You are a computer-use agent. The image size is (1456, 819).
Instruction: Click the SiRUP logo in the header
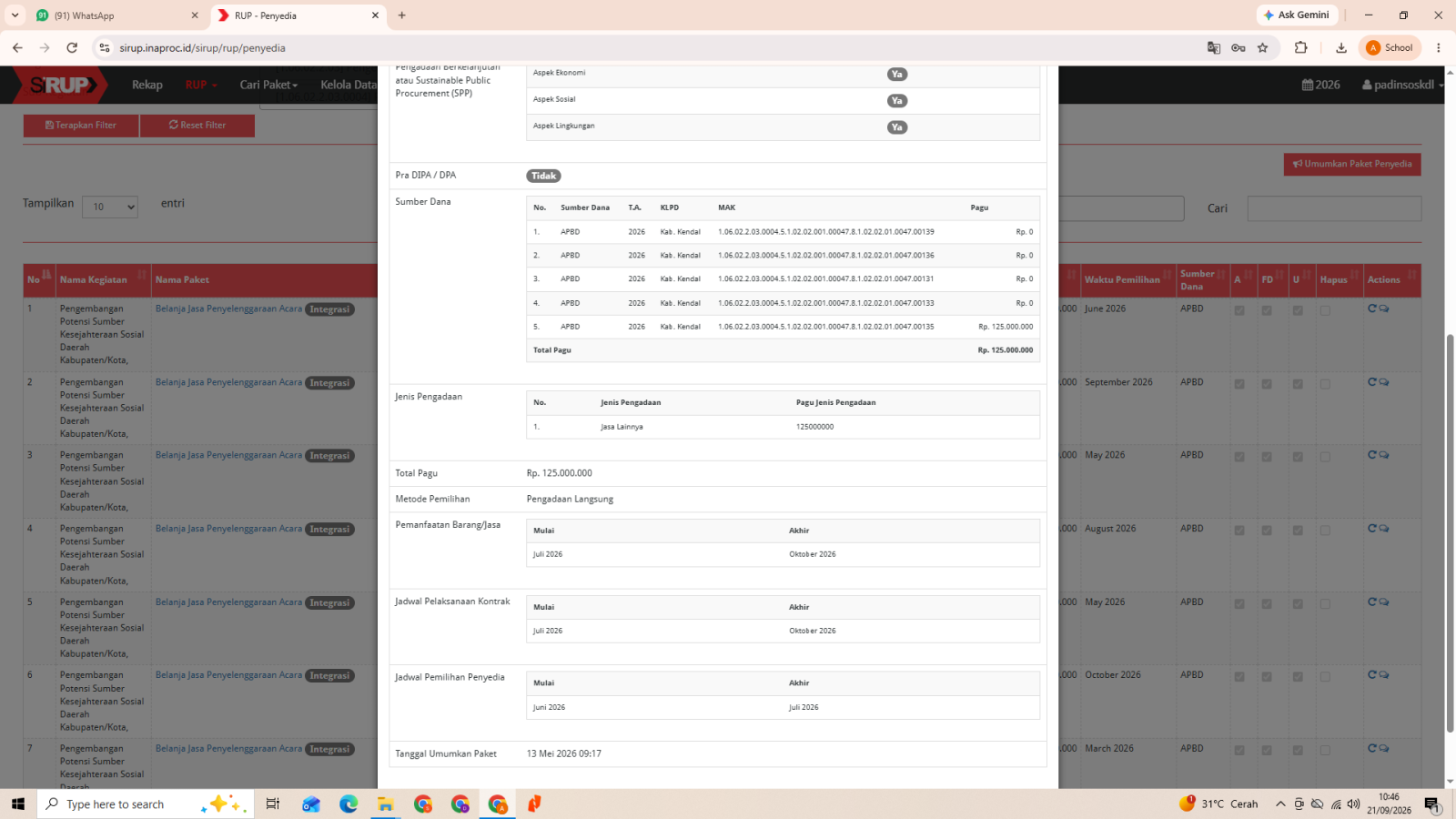pos(62,85)
